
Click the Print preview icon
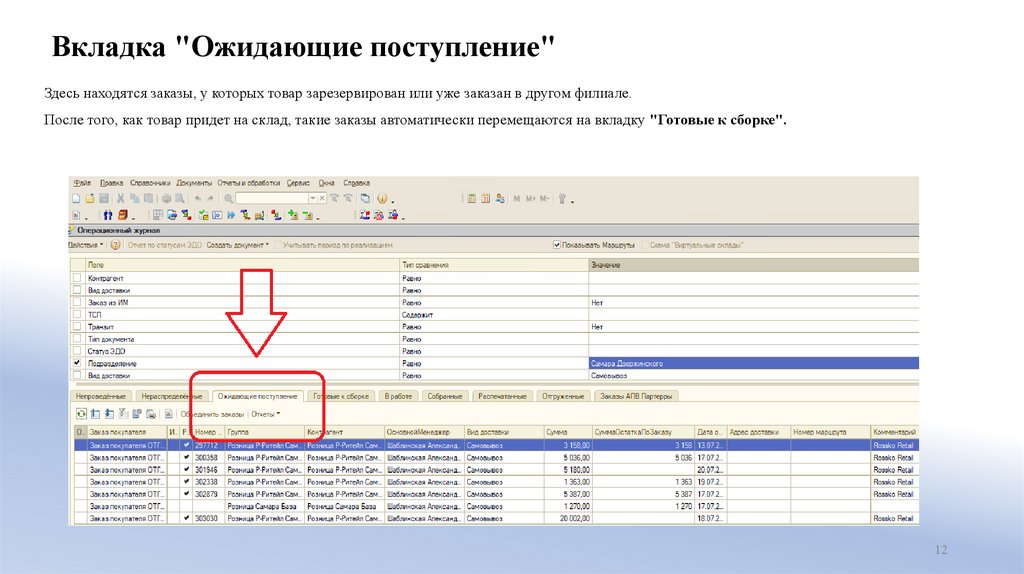pos(180,199)
